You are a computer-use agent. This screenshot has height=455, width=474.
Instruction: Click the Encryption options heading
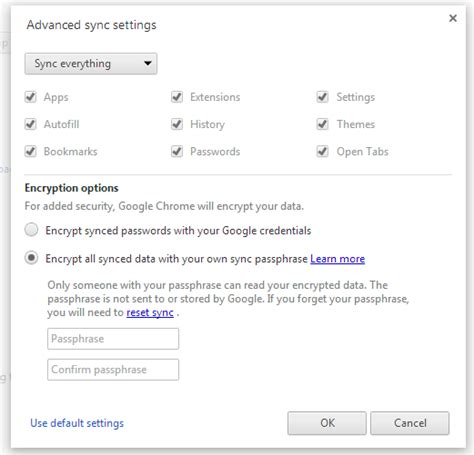click(x=72, y=188)
